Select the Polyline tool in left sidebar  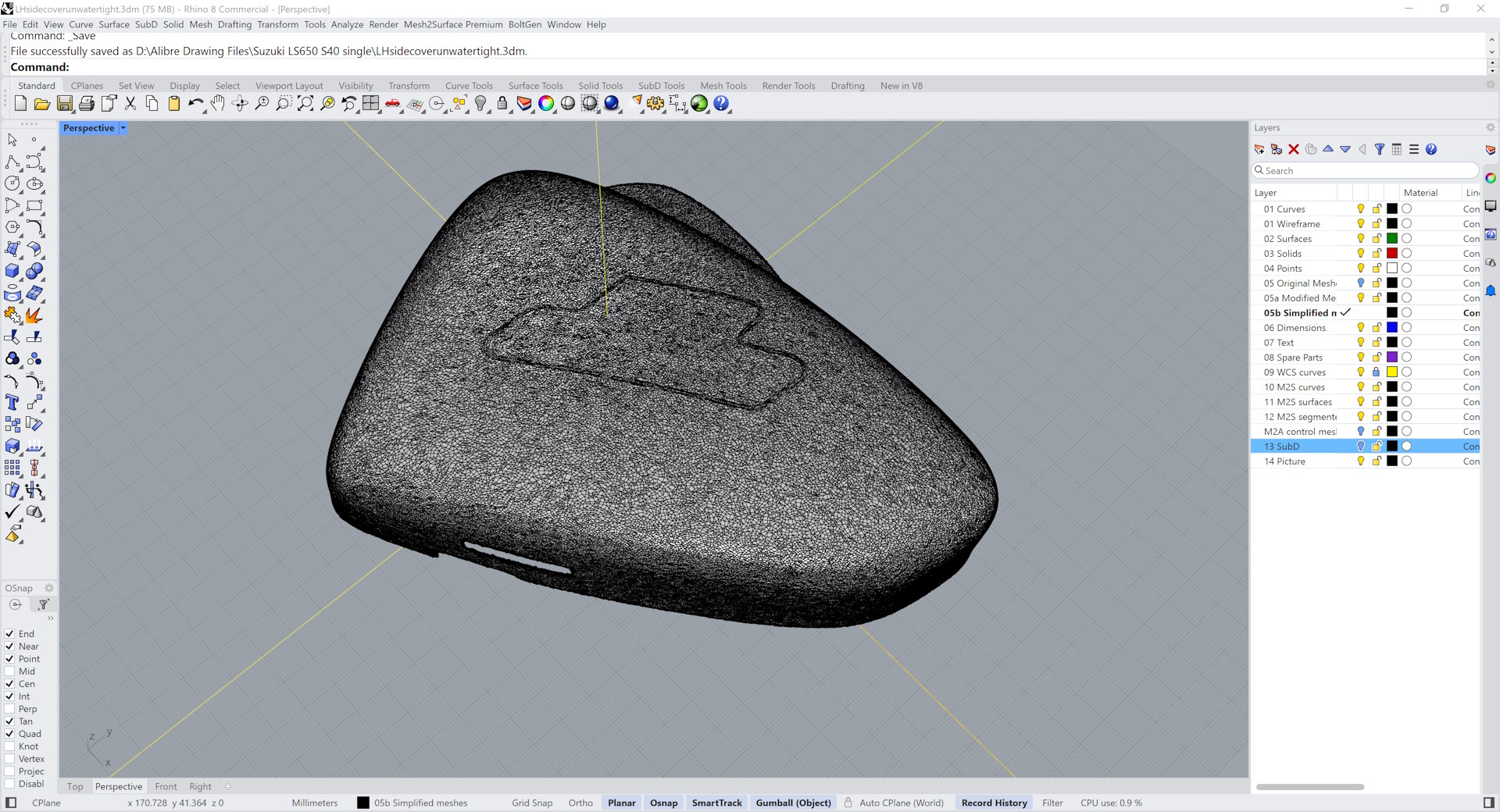click(12, 162)
